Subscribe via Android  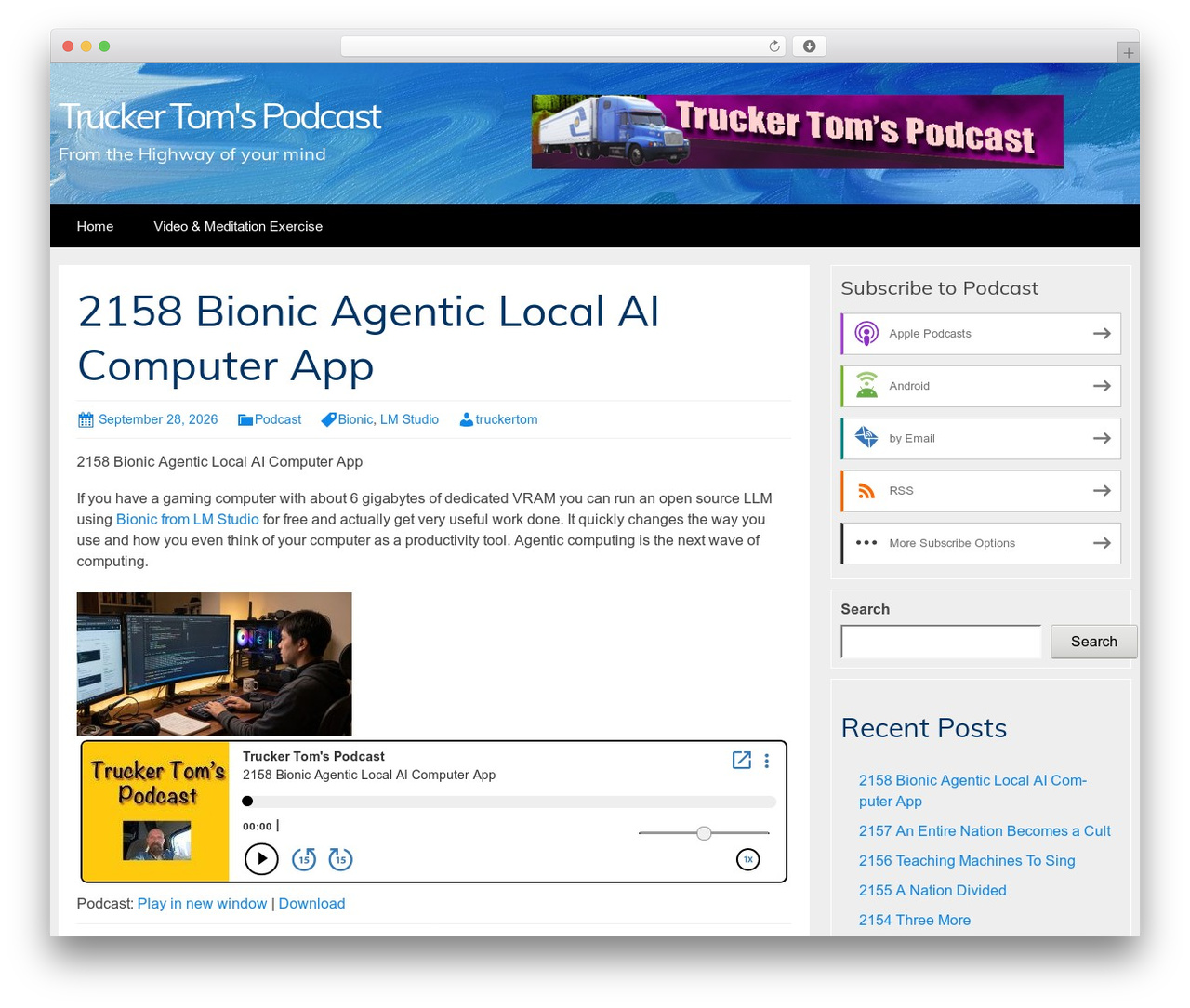pyautogui.click(x=981, y=386)
